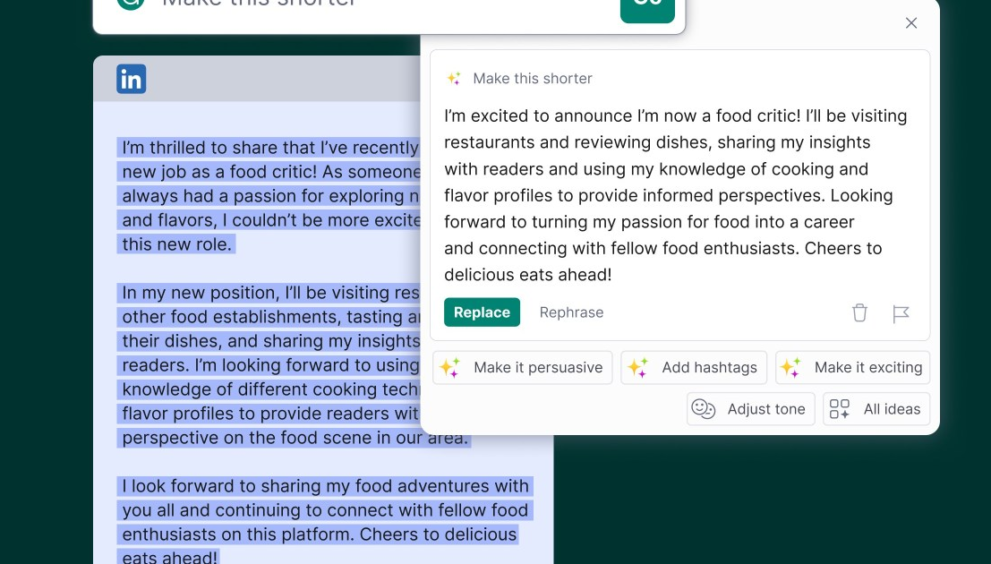Image resolution: width=991 pixels, height=564 pixels.
Task: Flag the suggestion with the flag icon
Action: (x=901, y=313)
